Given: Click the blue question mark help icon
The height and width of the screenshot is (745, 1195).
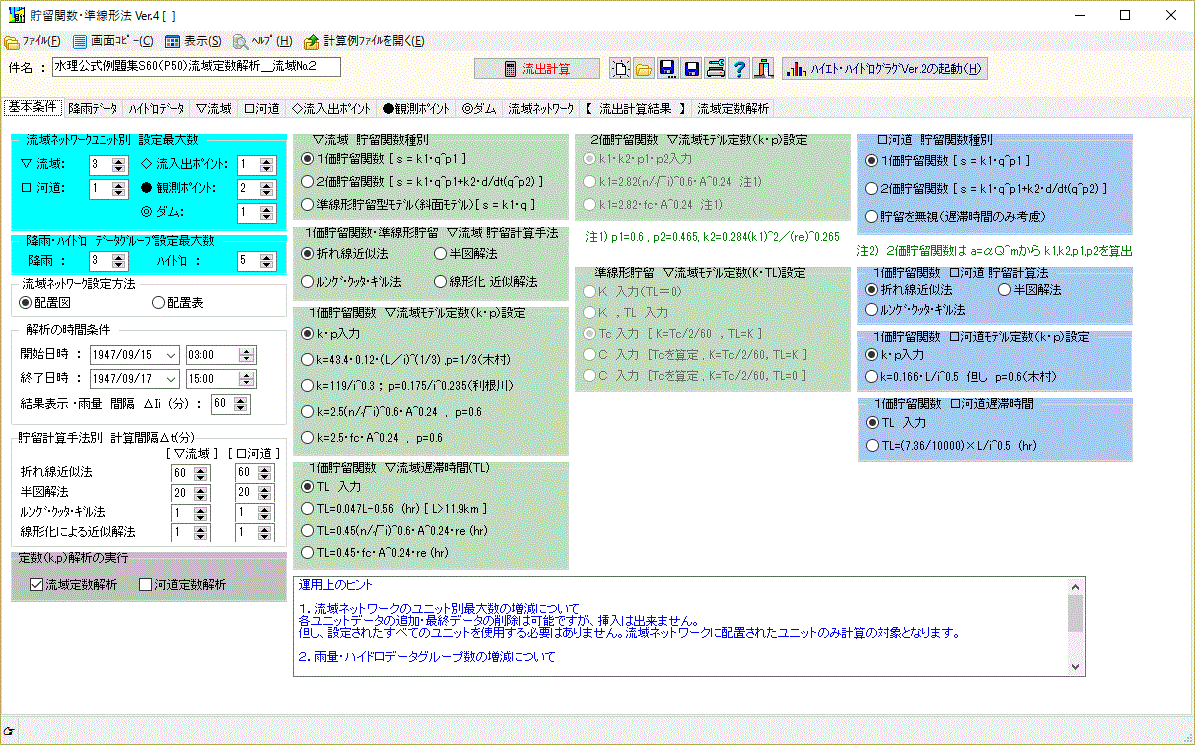Looking at the screenshot, I should point(739,68).
